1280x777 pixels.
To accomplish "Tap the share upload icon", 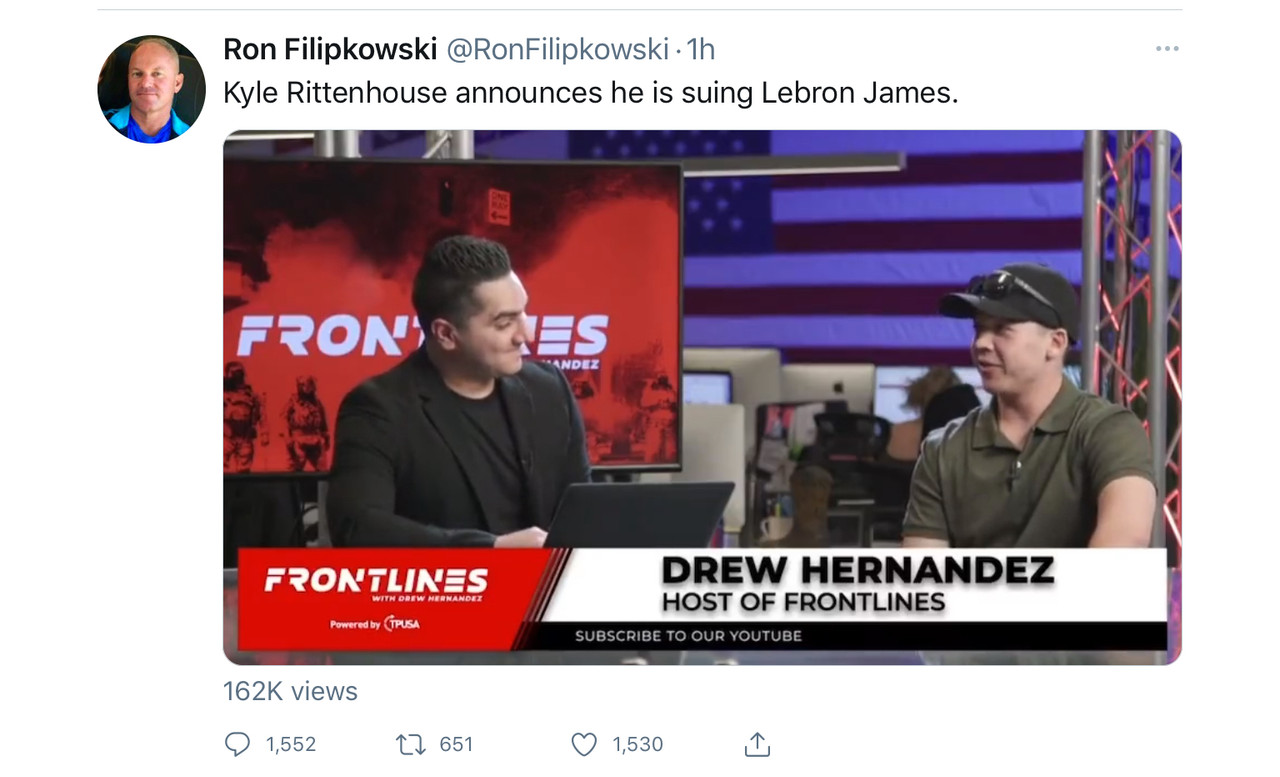I will pos(757,744).
